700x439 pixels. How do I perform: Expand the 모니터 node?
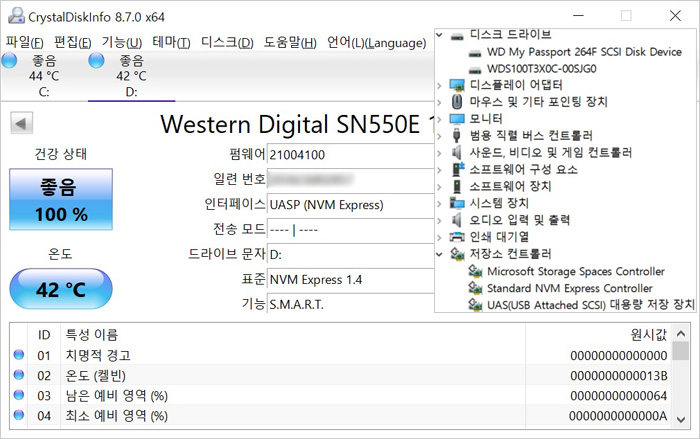pos(439,119)
